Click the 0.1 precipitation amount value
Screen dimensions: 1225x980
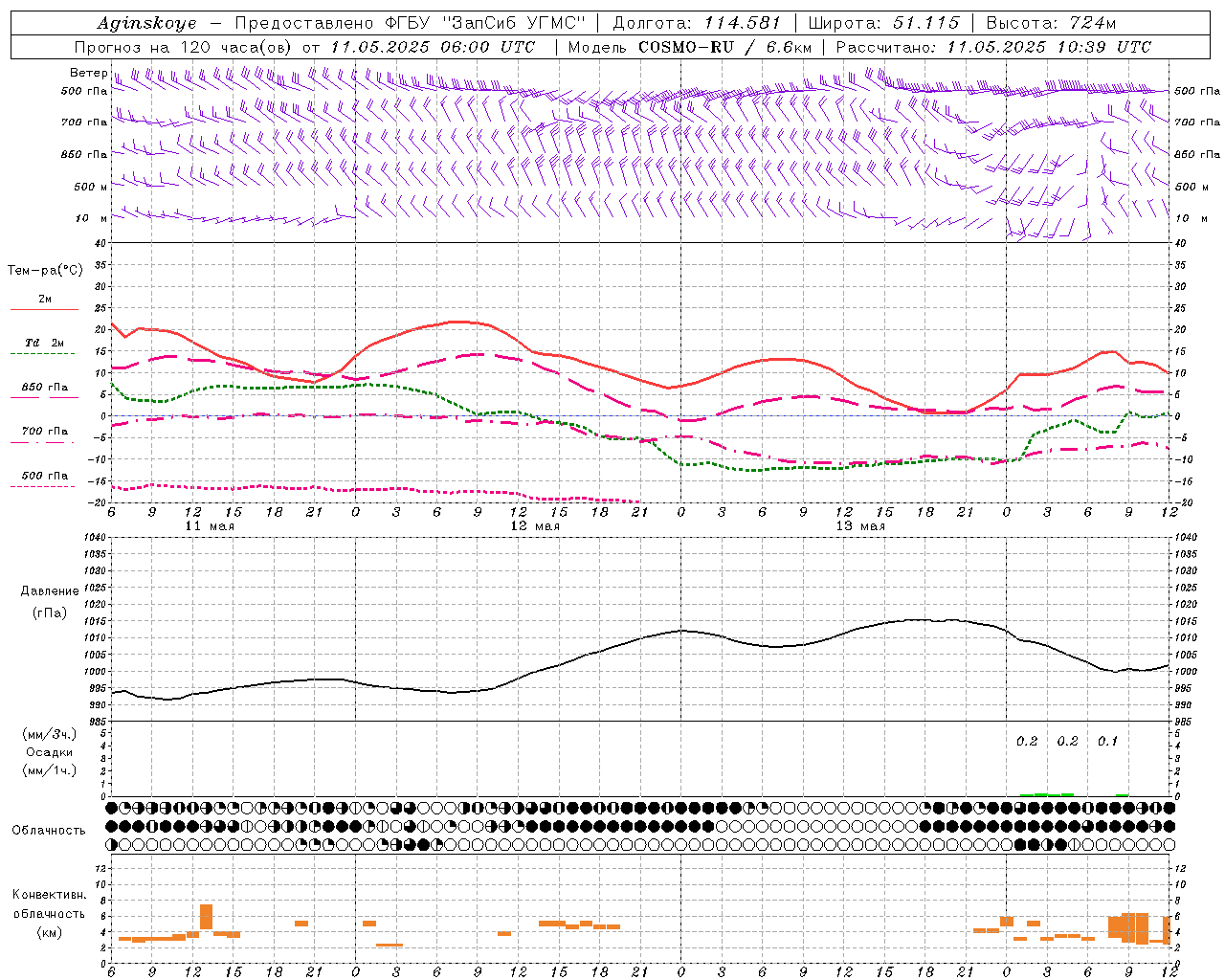pos(1107,742)
